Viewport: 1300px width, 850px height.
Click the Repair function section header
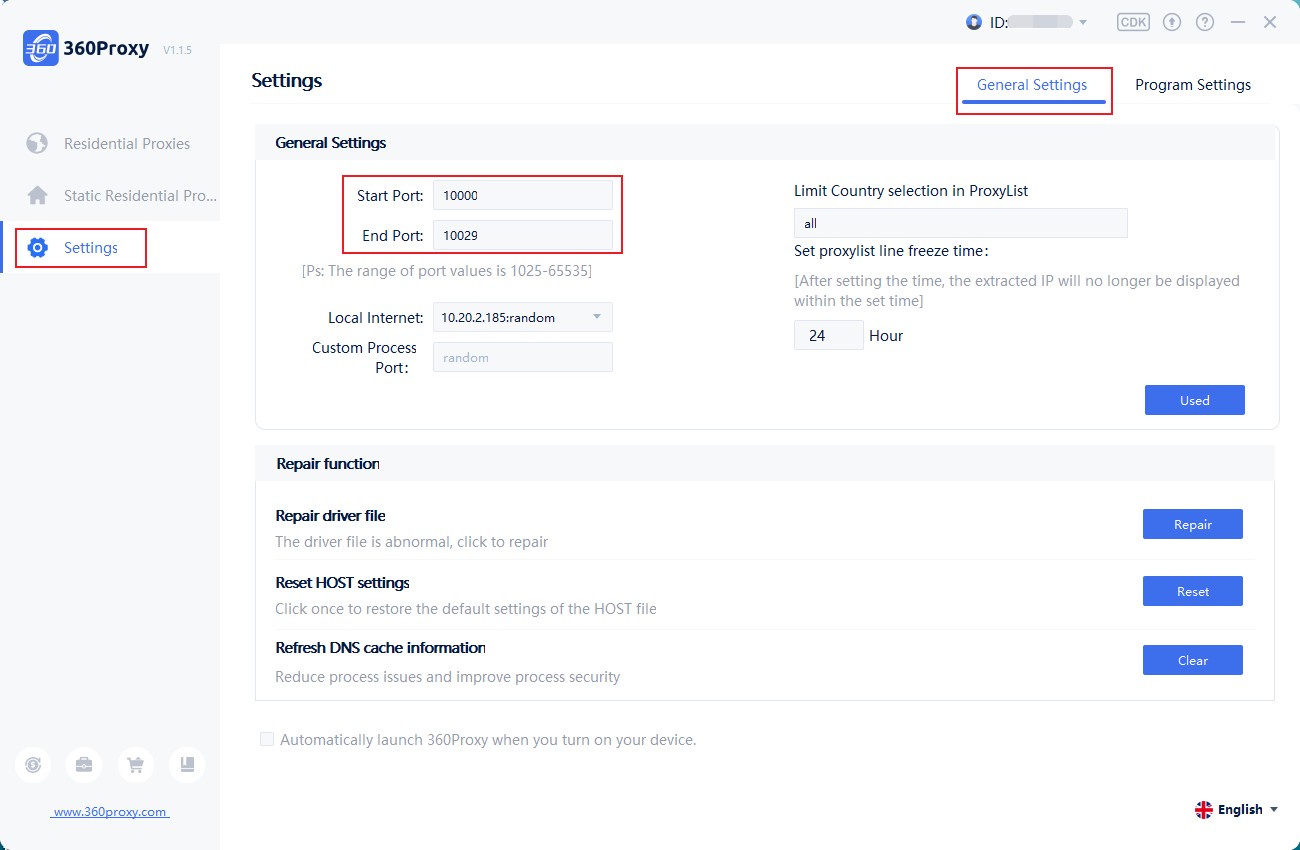coord(328,464)
